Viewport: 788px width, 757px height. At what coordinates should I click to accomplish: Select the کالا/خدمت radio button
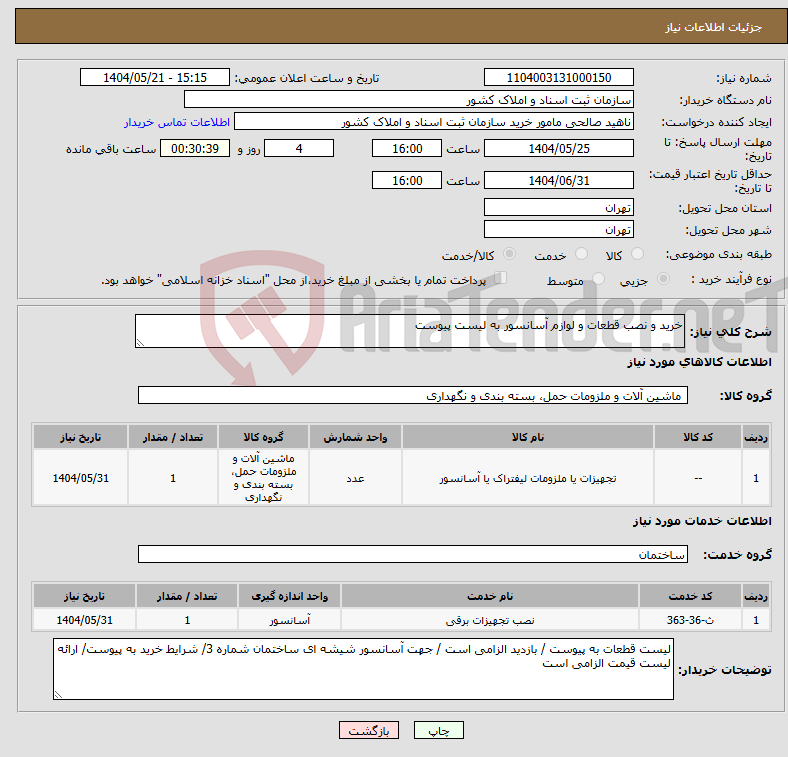510,254
